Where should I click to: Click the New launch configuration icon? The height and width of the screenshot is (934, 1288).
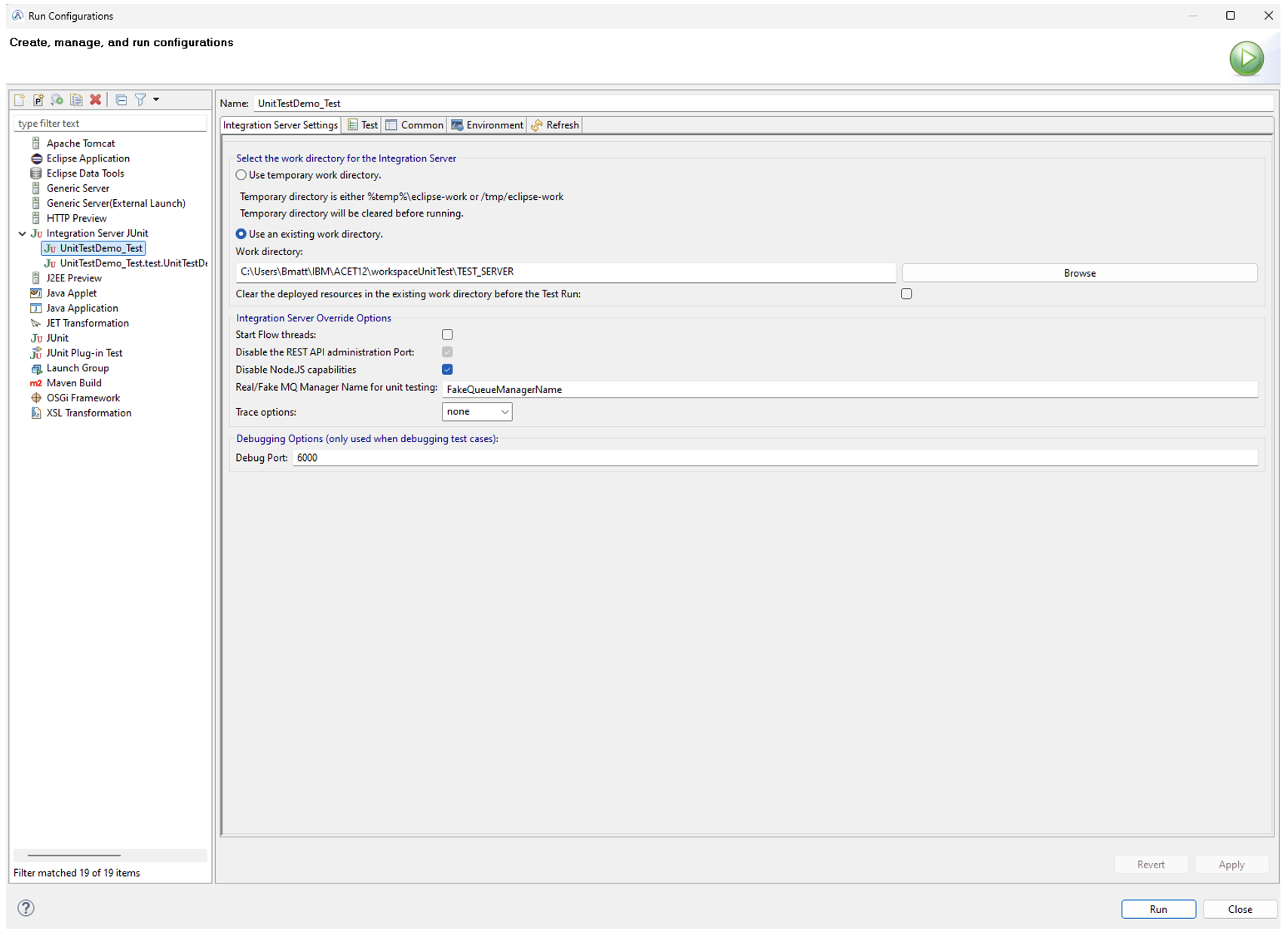[x=20, y=100]
